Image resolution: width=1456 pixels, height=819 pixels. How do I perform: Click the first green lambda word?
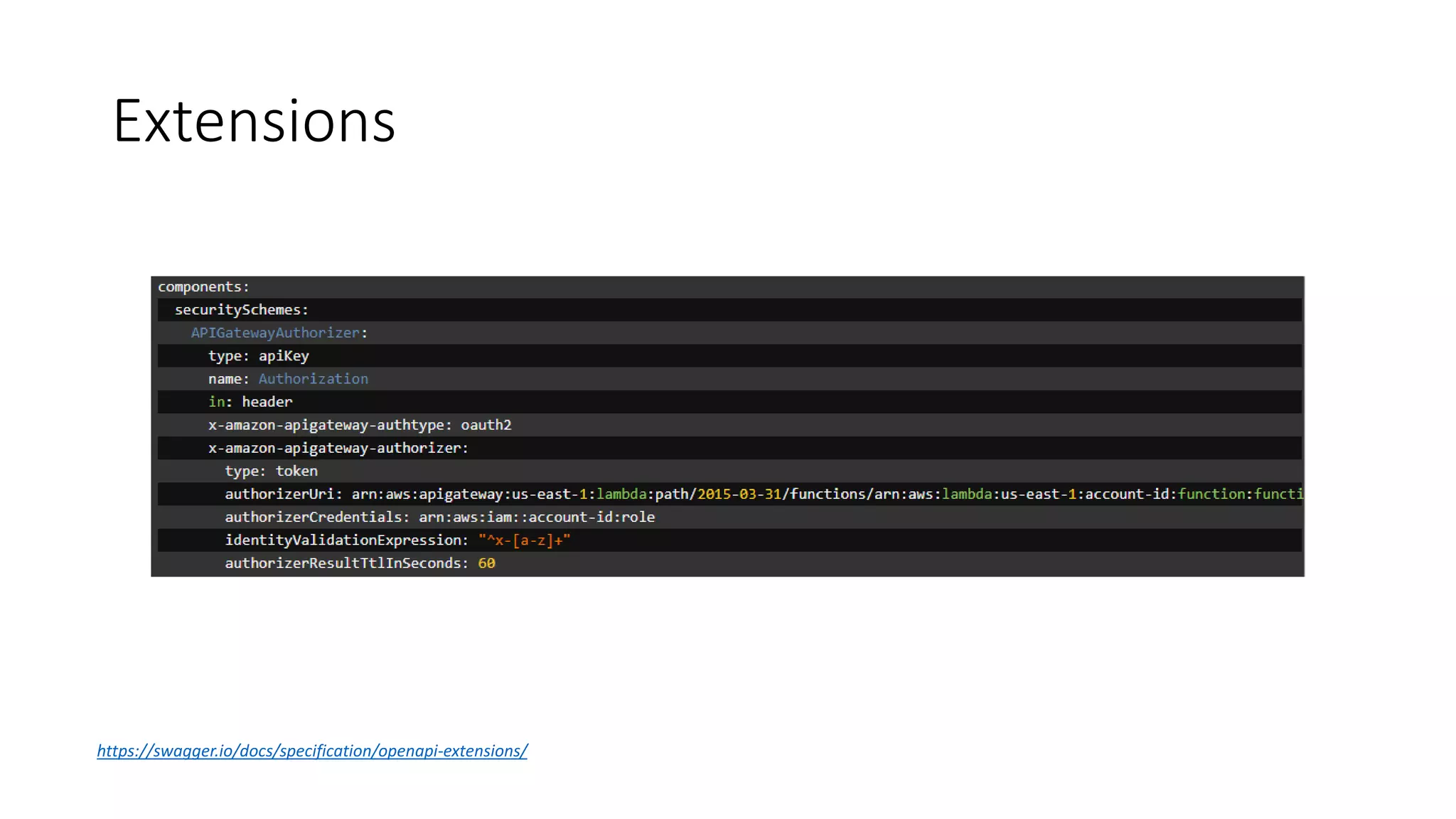(621, 494)
